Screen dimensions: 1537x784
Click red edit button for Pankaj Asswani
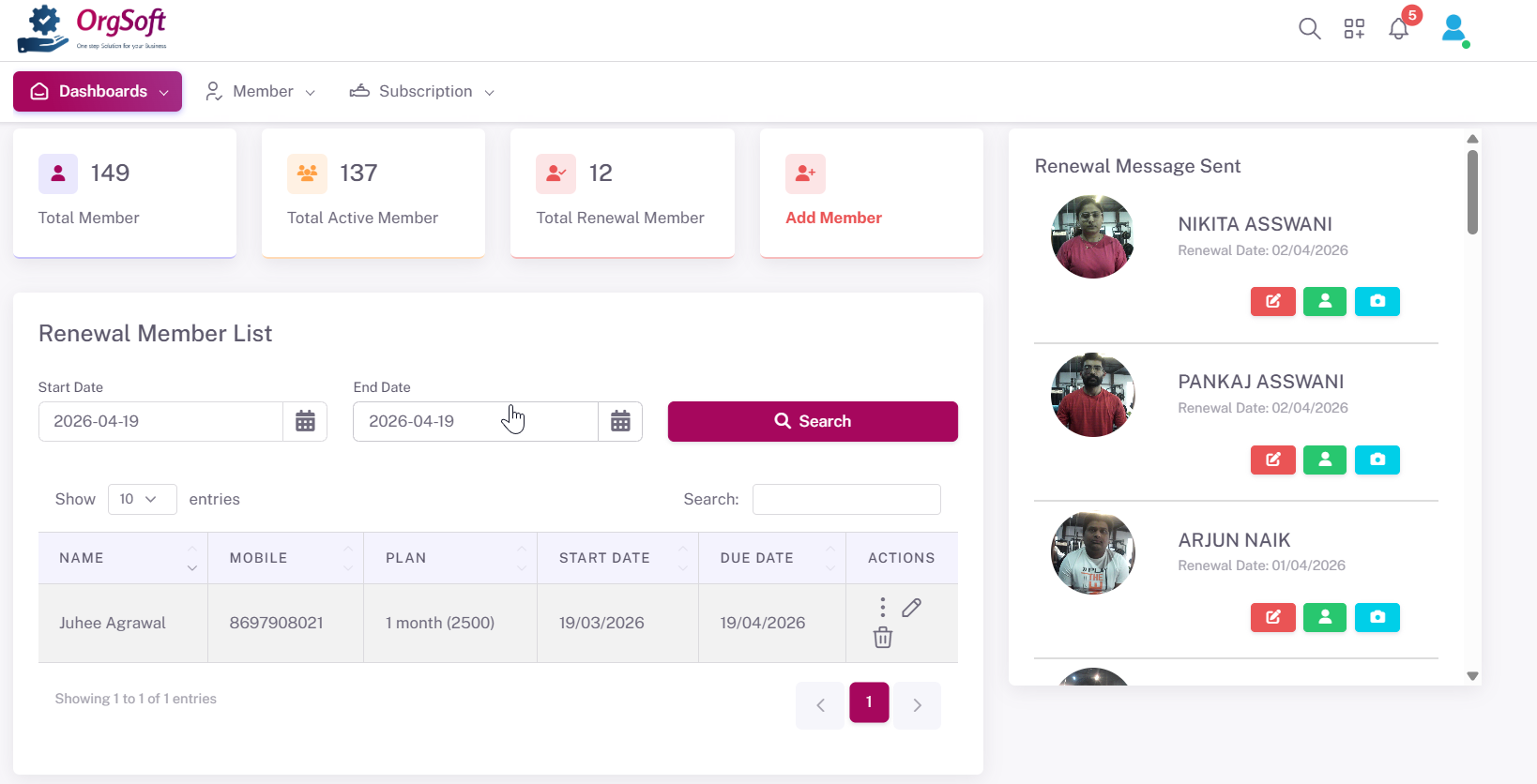[x=1273, y=460]
